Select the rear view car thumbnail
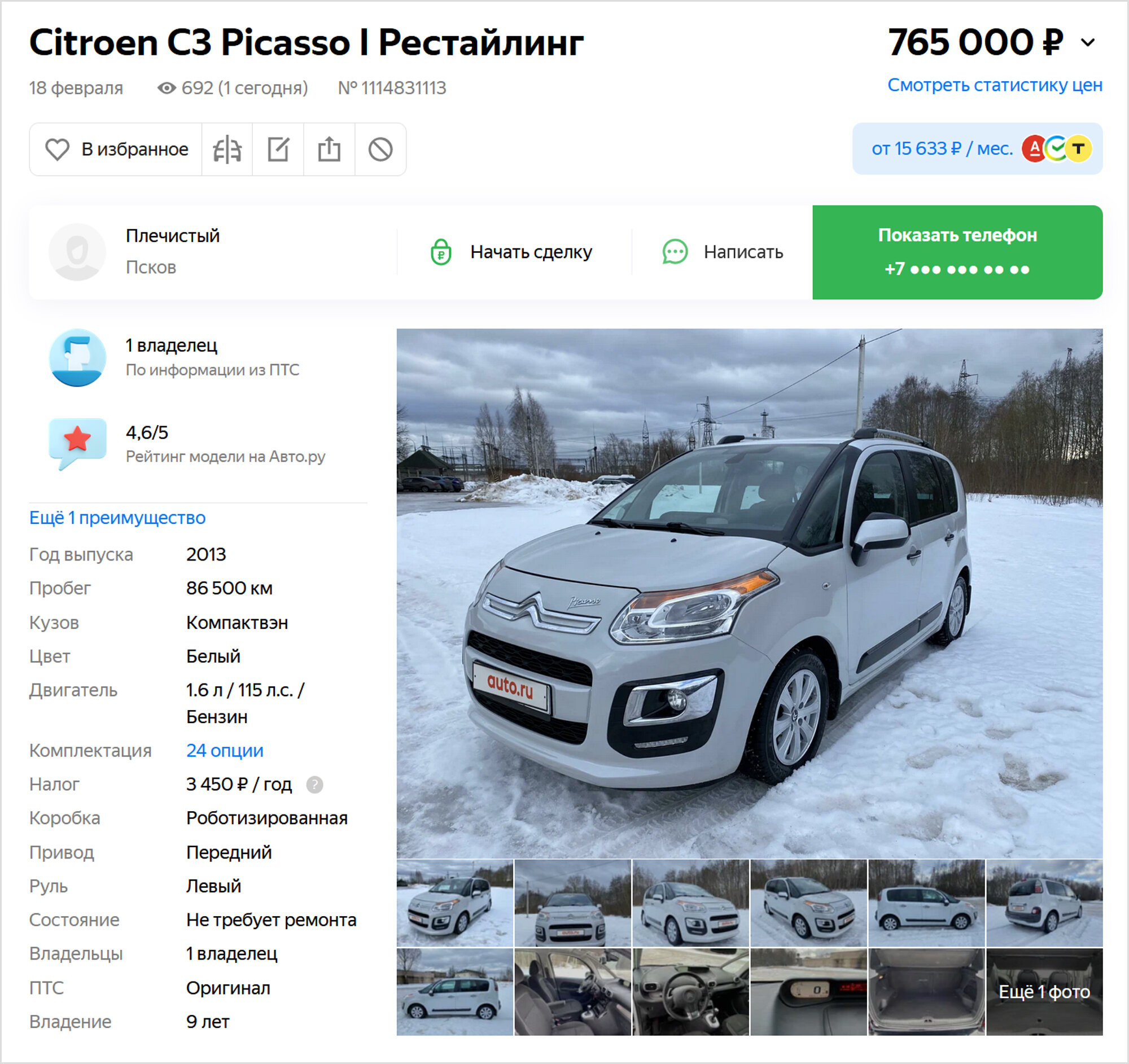Screen dimensions: 1129x1064 pyautogui.click(x=1044, y=903)
